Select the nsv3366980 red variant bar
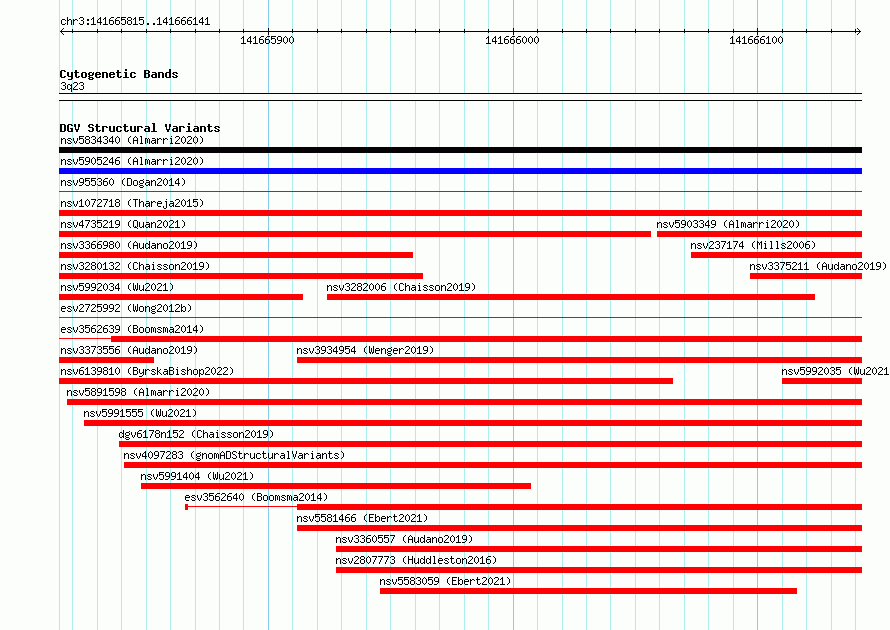The width and height of the screenshot is (890, 630). (236, 255)
